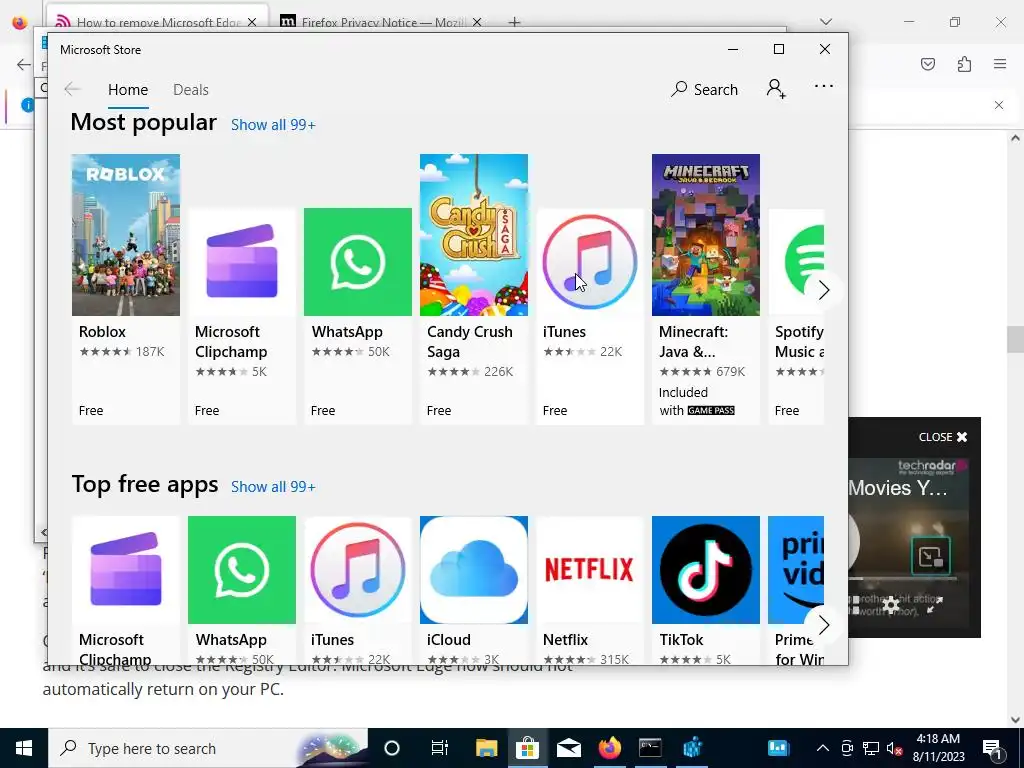The height and width of the screenshot is (768, 1024).
Task: Open the Store See more menu
Action: [x=824, y=86]
